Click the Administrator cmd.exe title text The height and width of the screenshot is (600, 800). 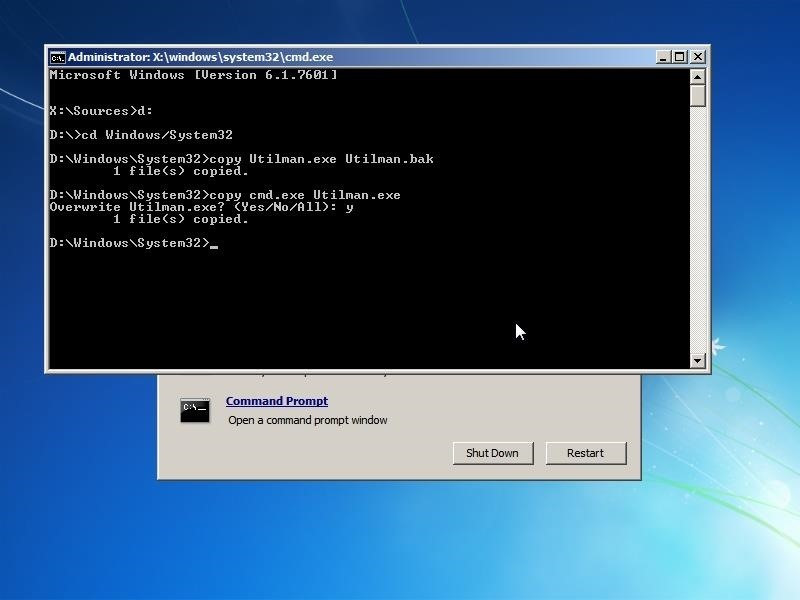tap(201, 57)
